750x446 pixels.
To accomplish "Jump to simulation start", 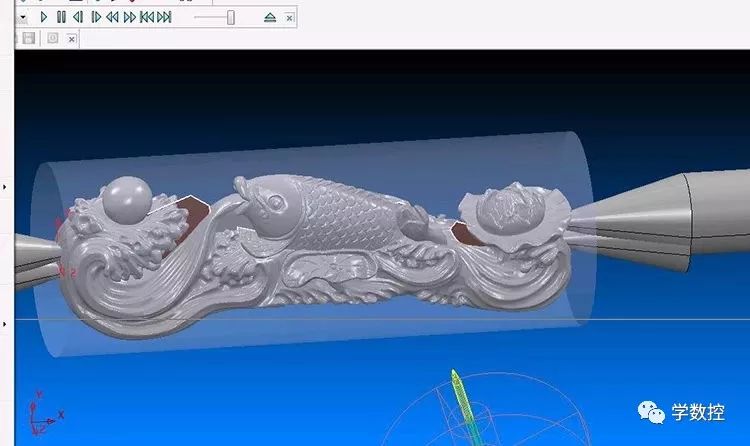I will pos(147,17).
